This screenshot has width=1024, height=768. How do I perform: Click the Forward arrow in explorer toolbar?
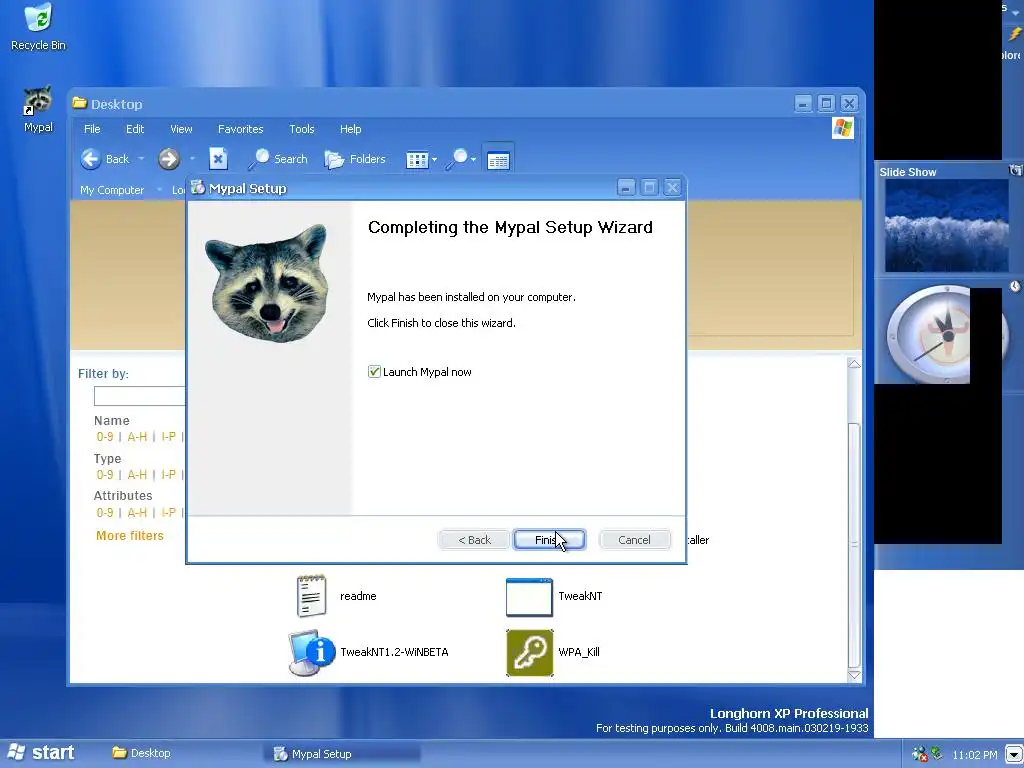point(168,159)
